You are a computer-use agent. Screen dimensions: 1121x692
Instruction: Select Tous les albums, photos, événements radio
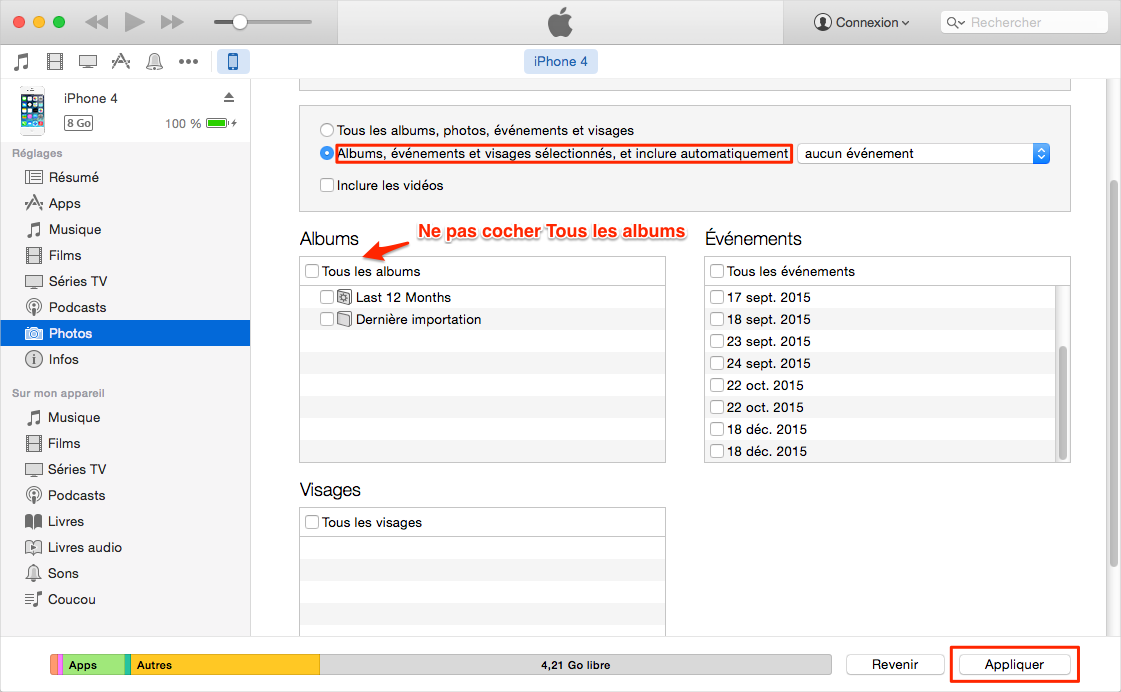pos(327,130)
